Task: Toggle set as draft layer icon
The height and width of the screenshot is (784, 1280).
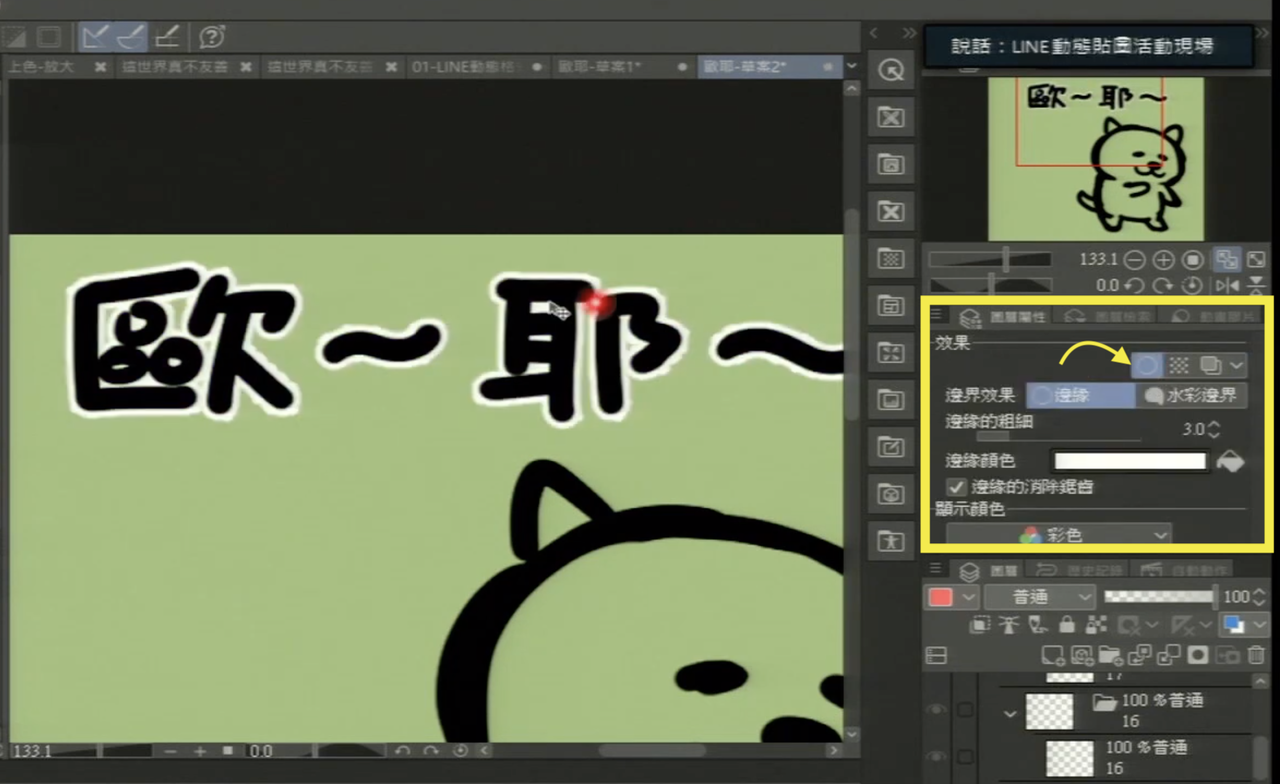Action: pyautogui.click(x=1037, y=625)
